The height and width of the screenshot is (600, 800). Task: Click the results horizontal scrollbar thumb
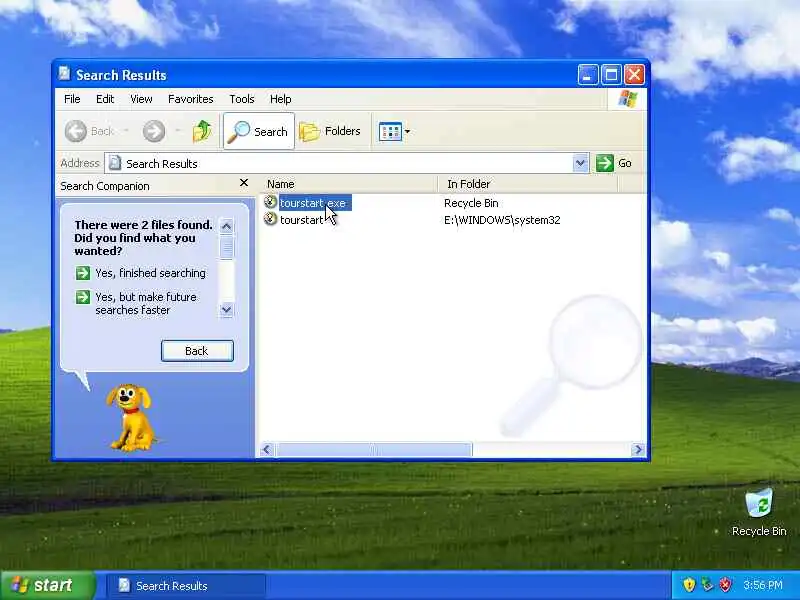click(x=373, y=449)
